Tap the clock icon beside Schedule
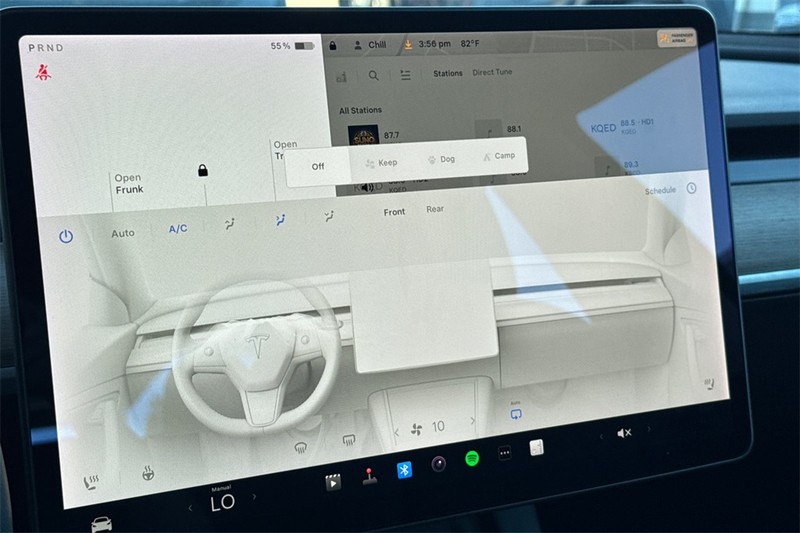 (691, 188)
